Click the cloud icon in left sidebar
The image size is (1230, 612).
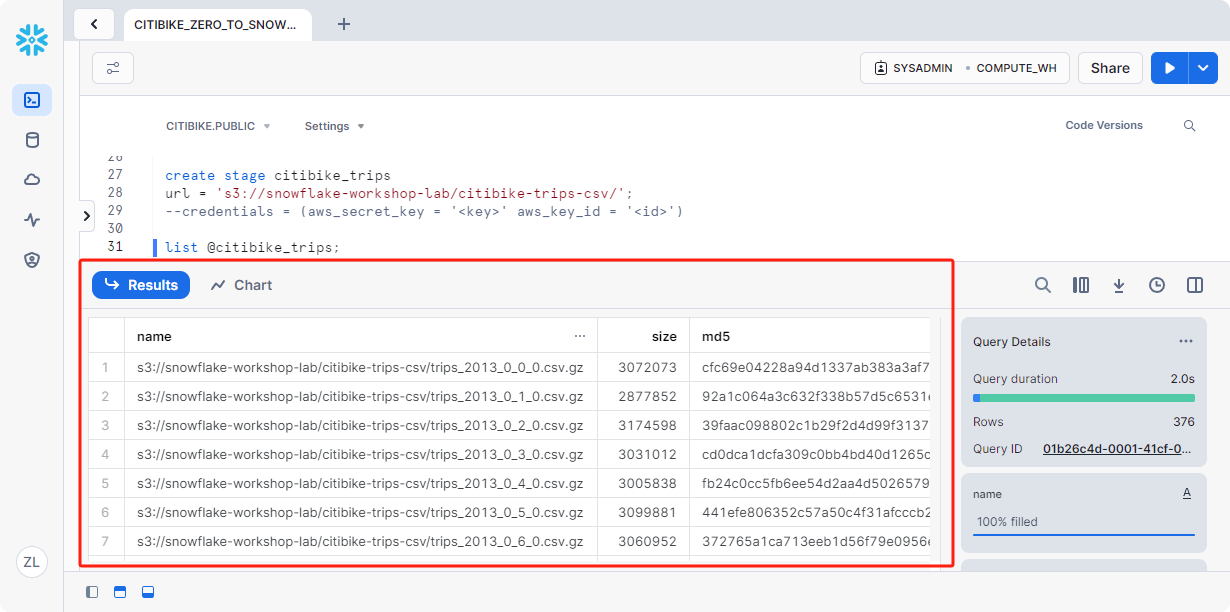click(x=32, y=180)
